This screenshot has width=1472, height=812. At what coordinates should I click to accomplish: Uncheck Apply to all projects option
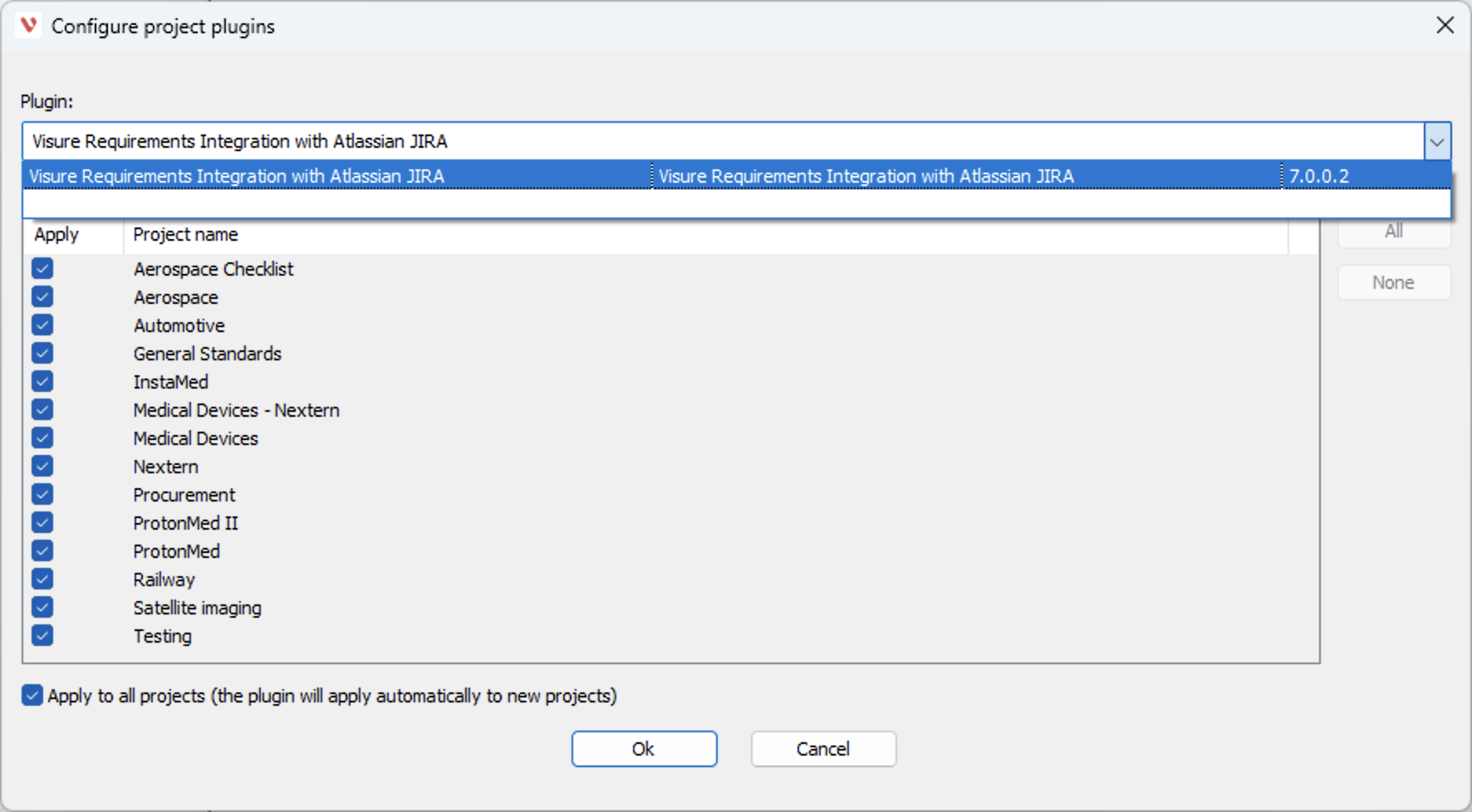[32, 695]
